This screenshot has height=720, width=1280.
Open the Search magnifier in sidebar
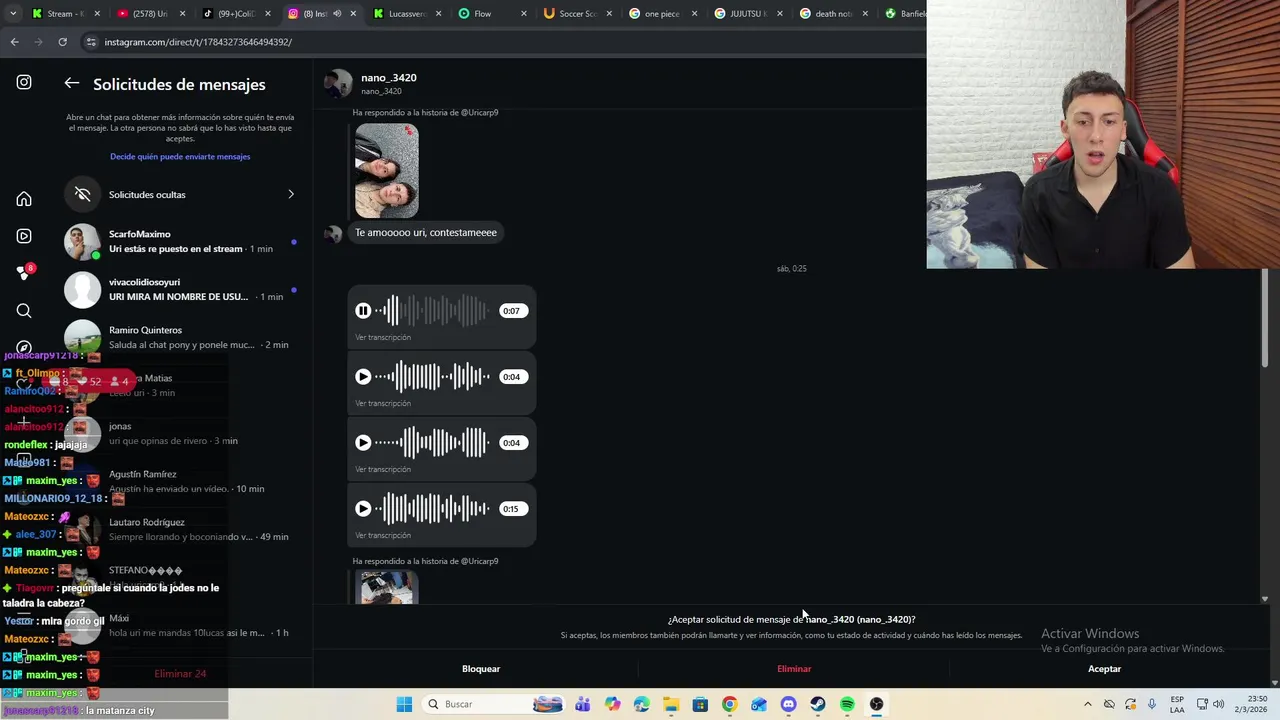pos(24,311)
